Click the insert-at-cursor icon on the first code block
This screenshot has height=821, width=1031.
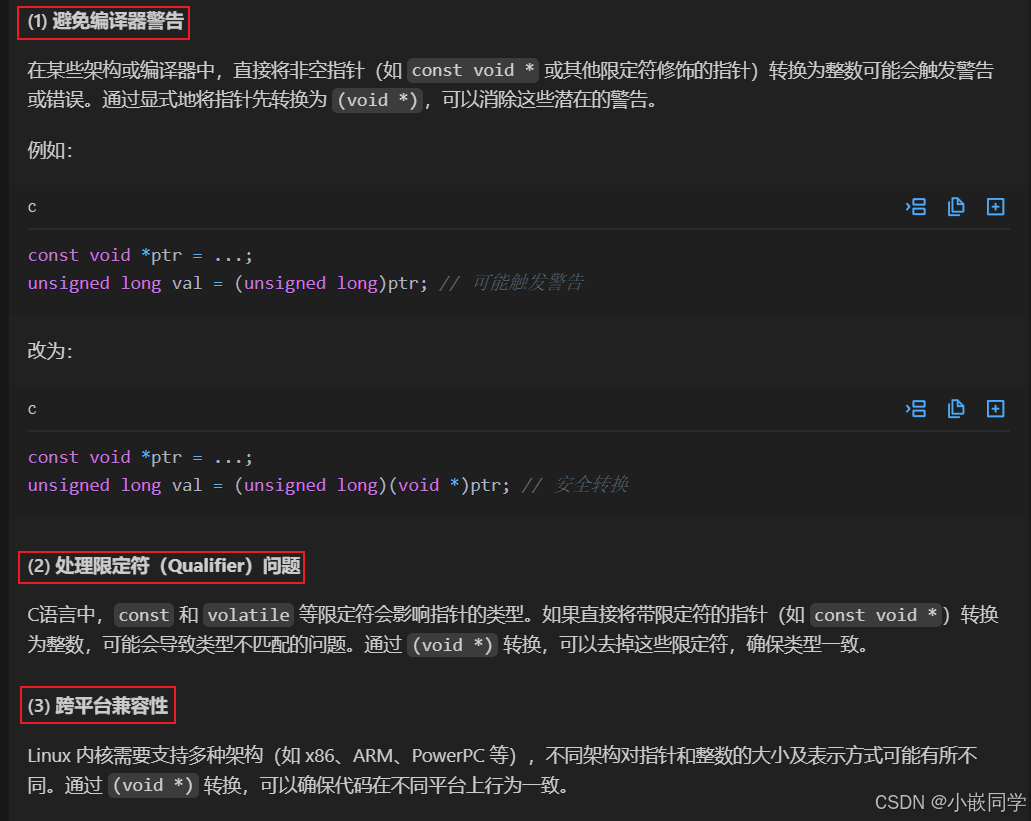(916, 207)
